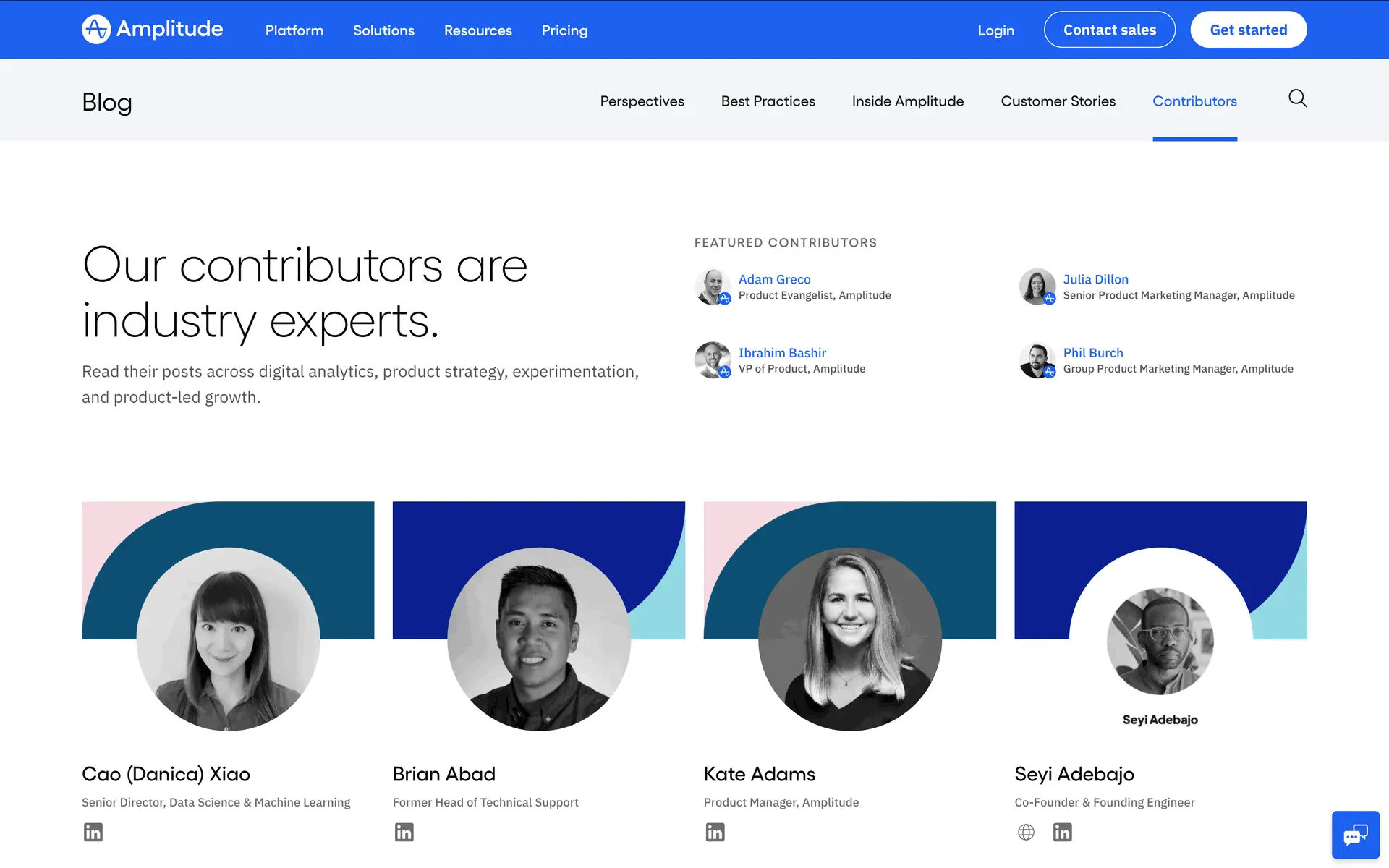The height and width of the screenshot is (868, 1389).
Task: Click the Amplitude logo icon
Action: coord(96,30)
